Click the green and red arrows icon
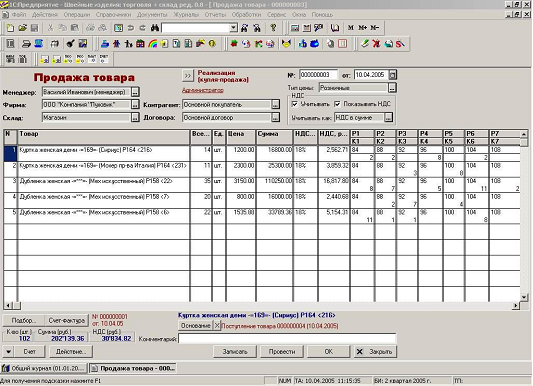 pyautogui.click(x=258, y=44)
